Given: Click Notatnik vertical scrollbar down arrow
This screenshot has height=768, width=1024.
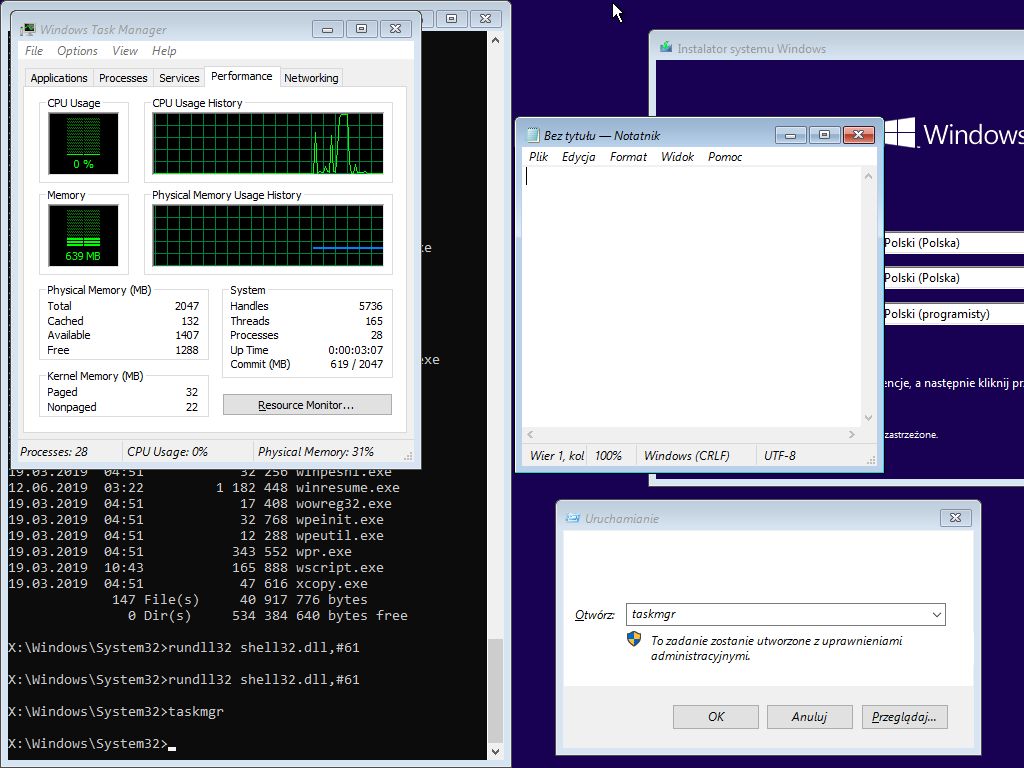Looking at the screenshot, I should point(869,418).
